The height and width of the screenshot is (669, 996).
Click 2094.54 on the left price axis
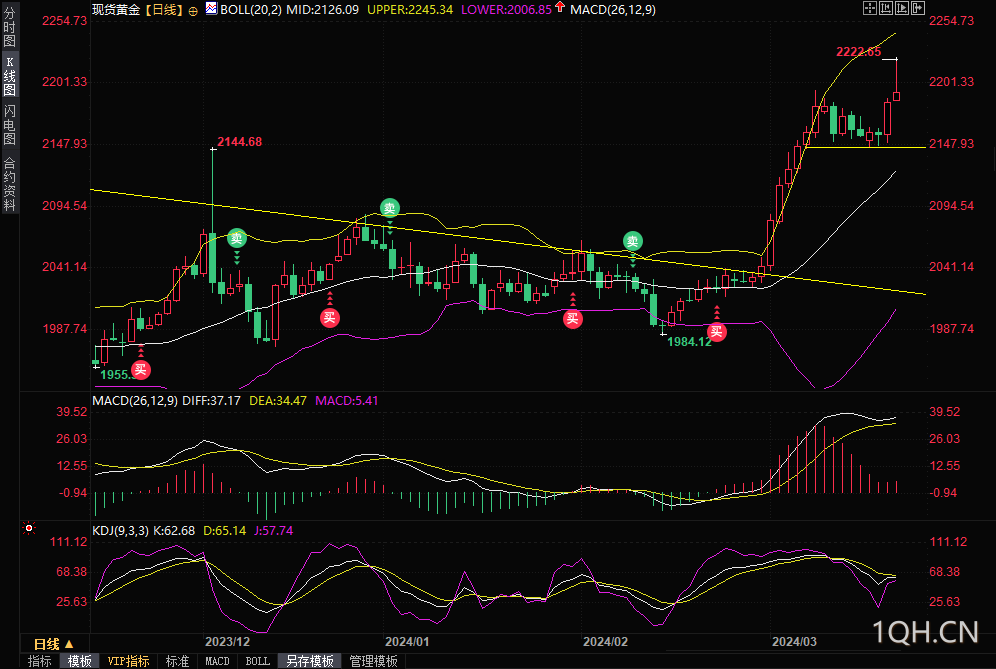pyautogui.click(x=65, y=206)
